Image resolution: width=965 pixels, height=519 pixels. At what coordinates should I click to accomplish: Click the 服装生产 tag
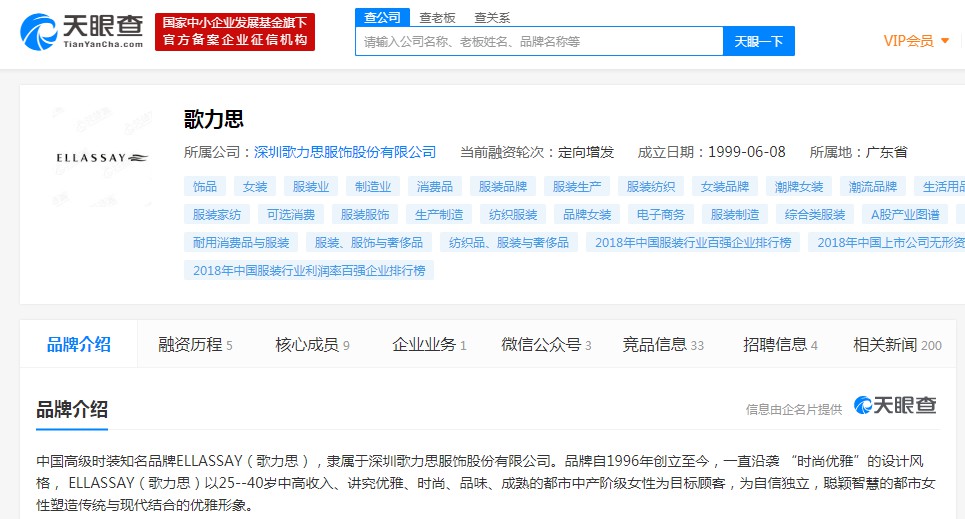coord(577,187)
